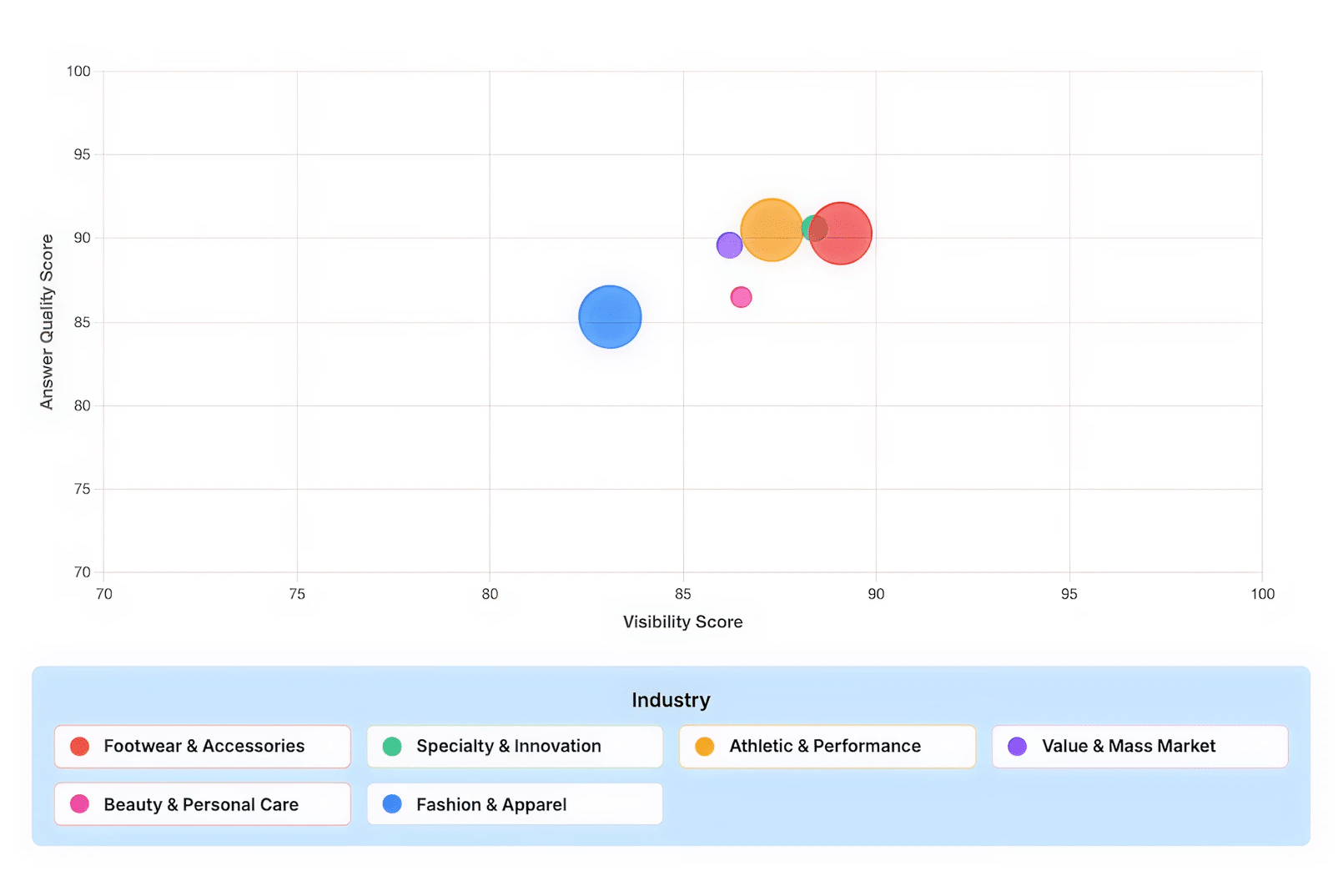Screen dimensions: 1338x896
Task: Click the pink legend dot for Beauty
Action: [80, 804]
